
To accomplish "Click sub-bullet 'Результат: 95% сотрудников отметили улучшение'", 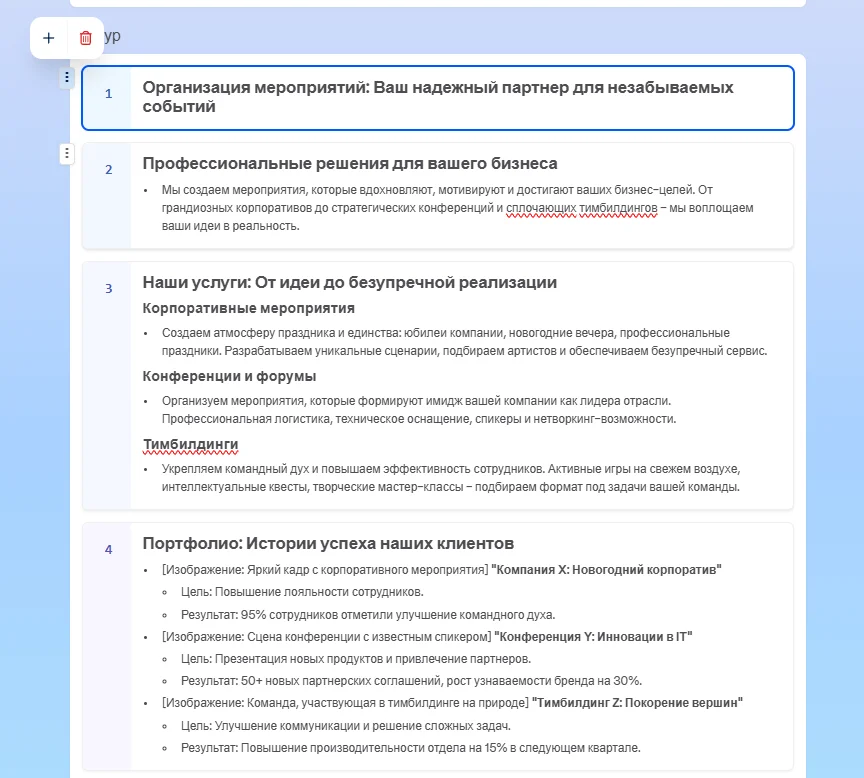I will click(368, 615).
